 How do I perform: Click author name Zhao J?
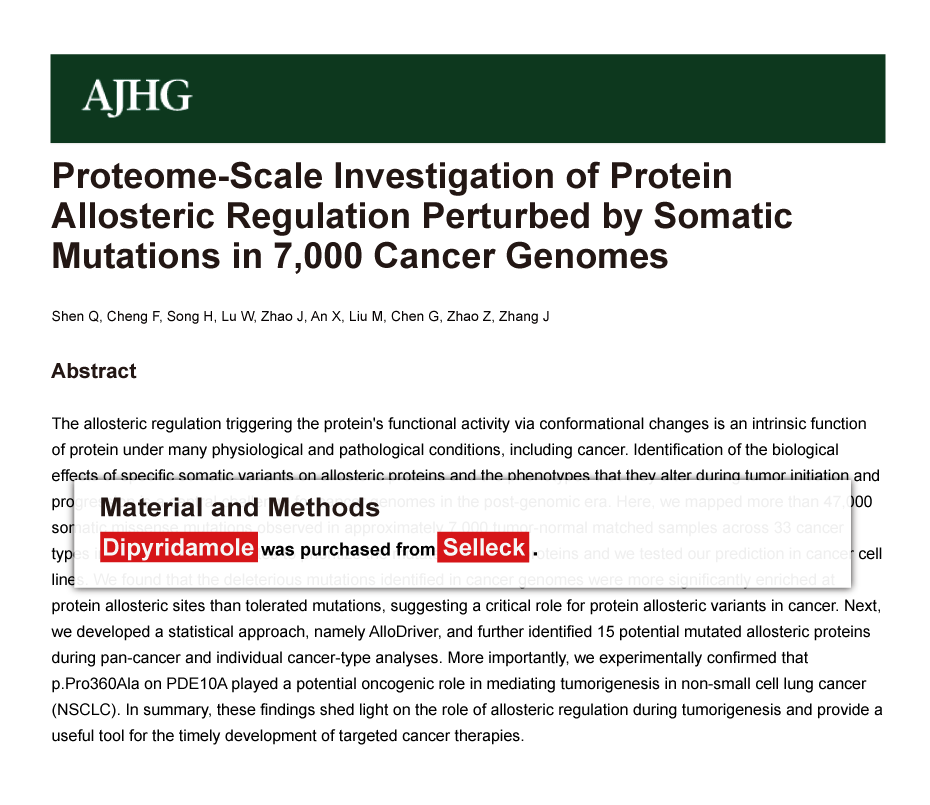tap(281, 316)
